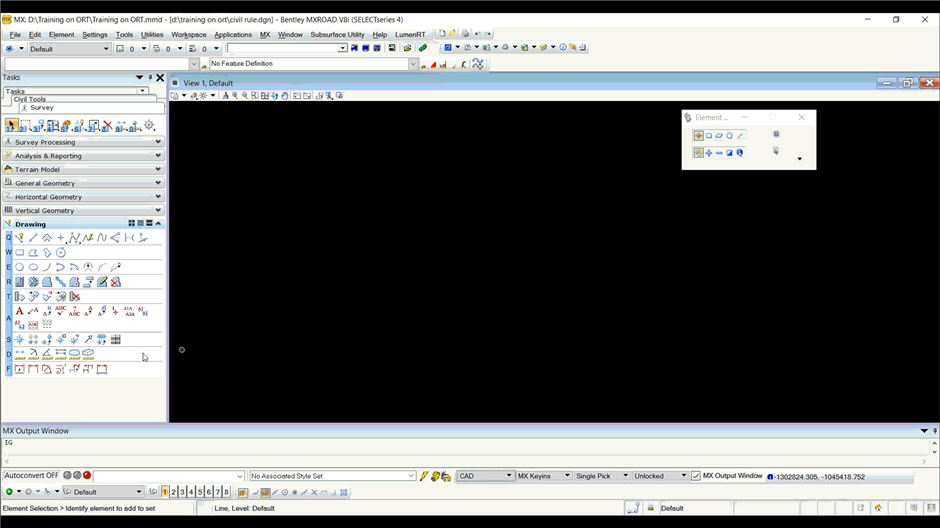Click the Fit View icon in View 1 toolbar
The image size is (940, 528).
coord(265,96)
